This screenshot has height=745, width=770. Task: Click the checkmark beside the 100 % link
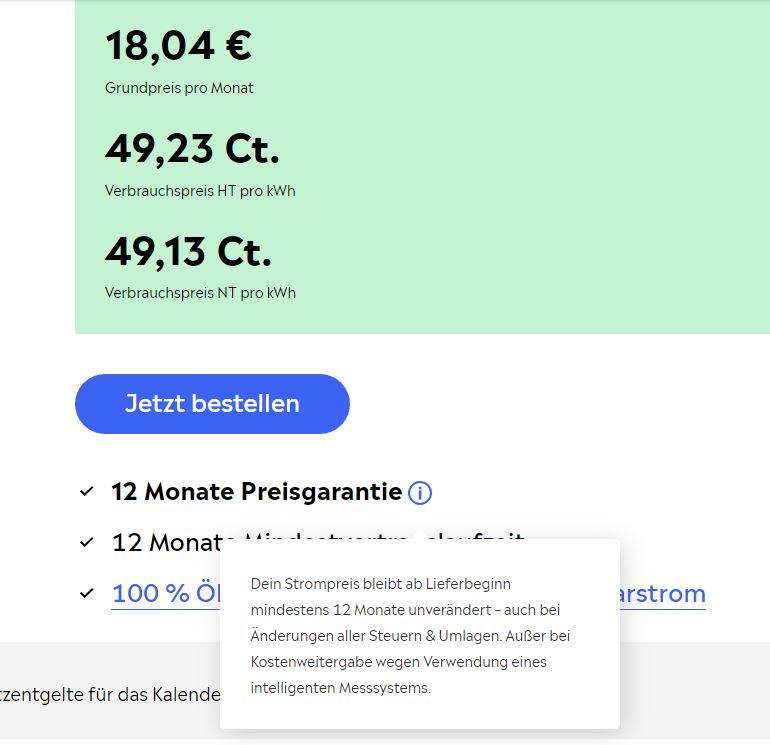pyautogui.click(x=87, y=594)
